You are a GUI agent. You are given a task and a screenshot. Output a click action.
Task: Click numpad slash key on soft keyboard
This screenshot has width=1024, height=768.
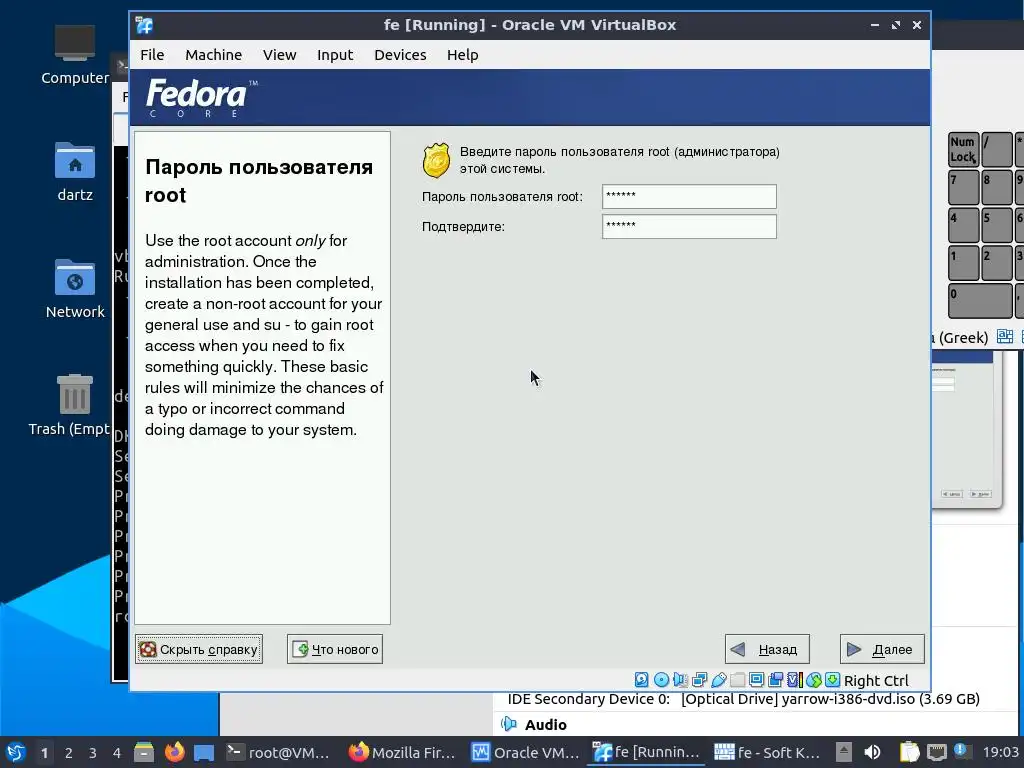click(997, 150)
